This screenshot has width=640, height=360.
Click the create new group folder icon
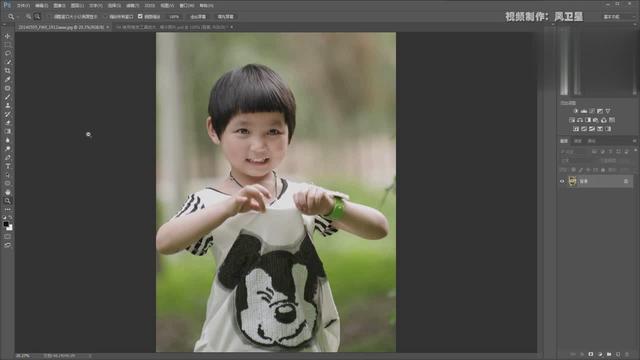609,354
